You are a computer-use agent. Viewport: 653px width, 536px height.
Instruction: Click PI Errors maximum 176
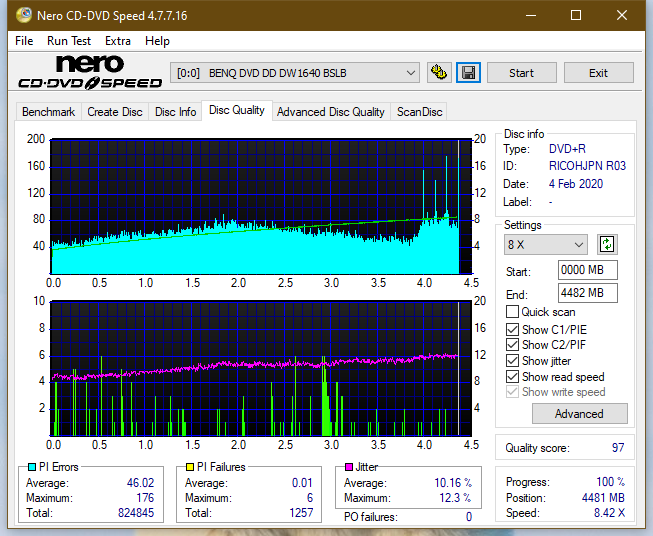[x=145, y=498]
